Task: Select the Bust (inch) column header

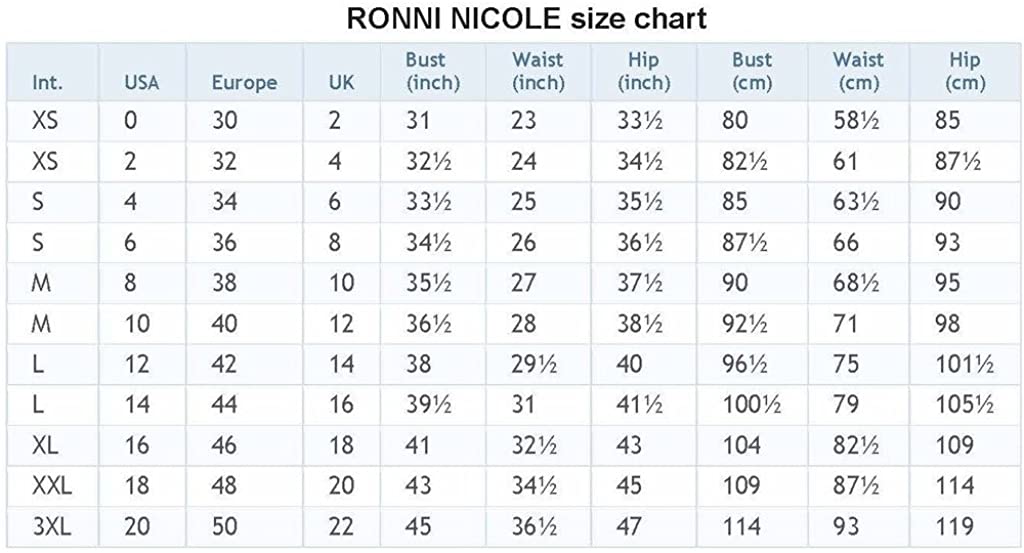Action: (x=432, y=71)
